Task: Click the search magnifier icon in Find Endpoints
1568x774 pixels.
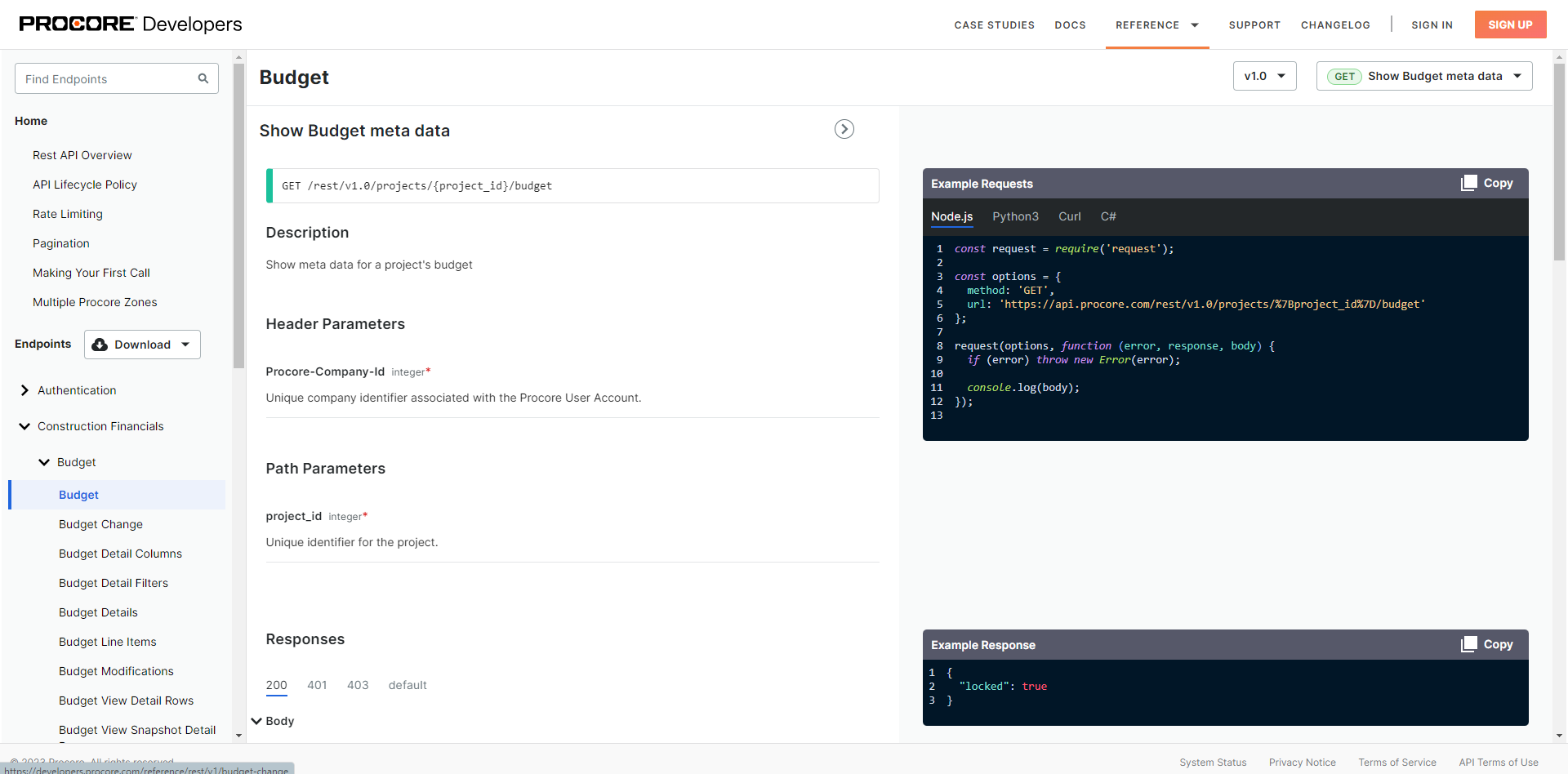Action: [203, 78]
